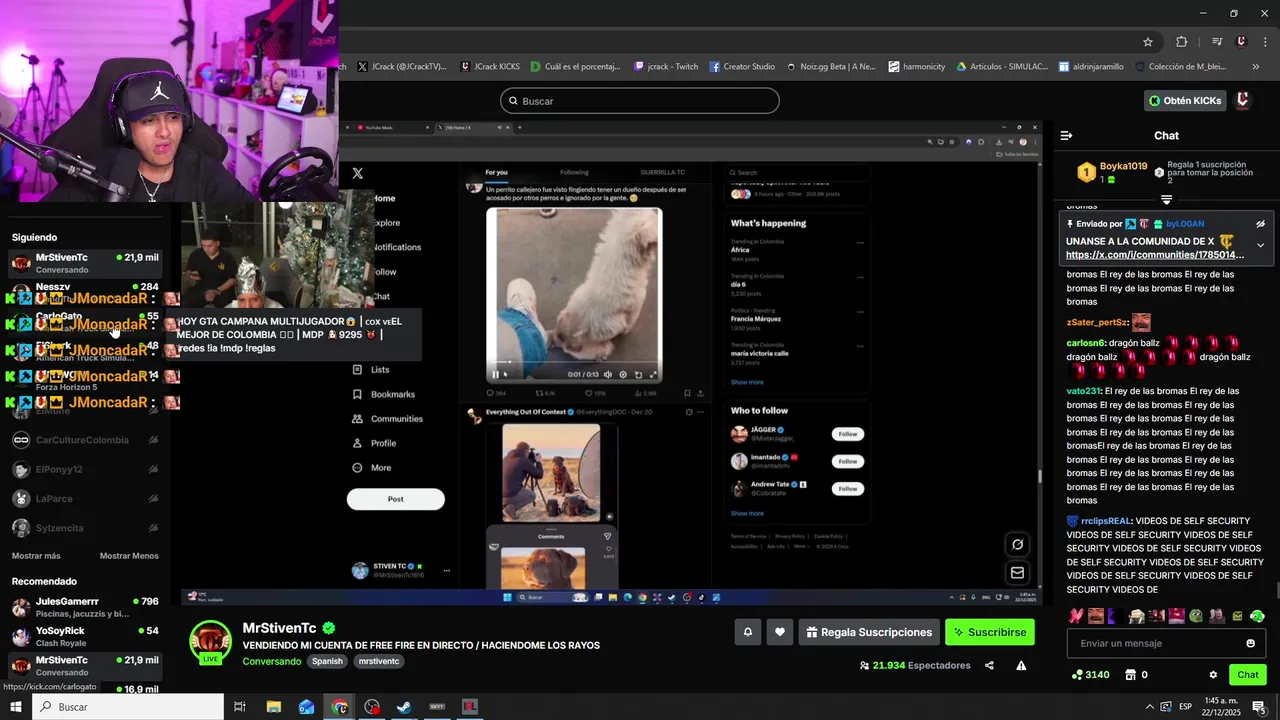
Task: Bookmark this page with the star icon
Action: [x=1148, y=42]
